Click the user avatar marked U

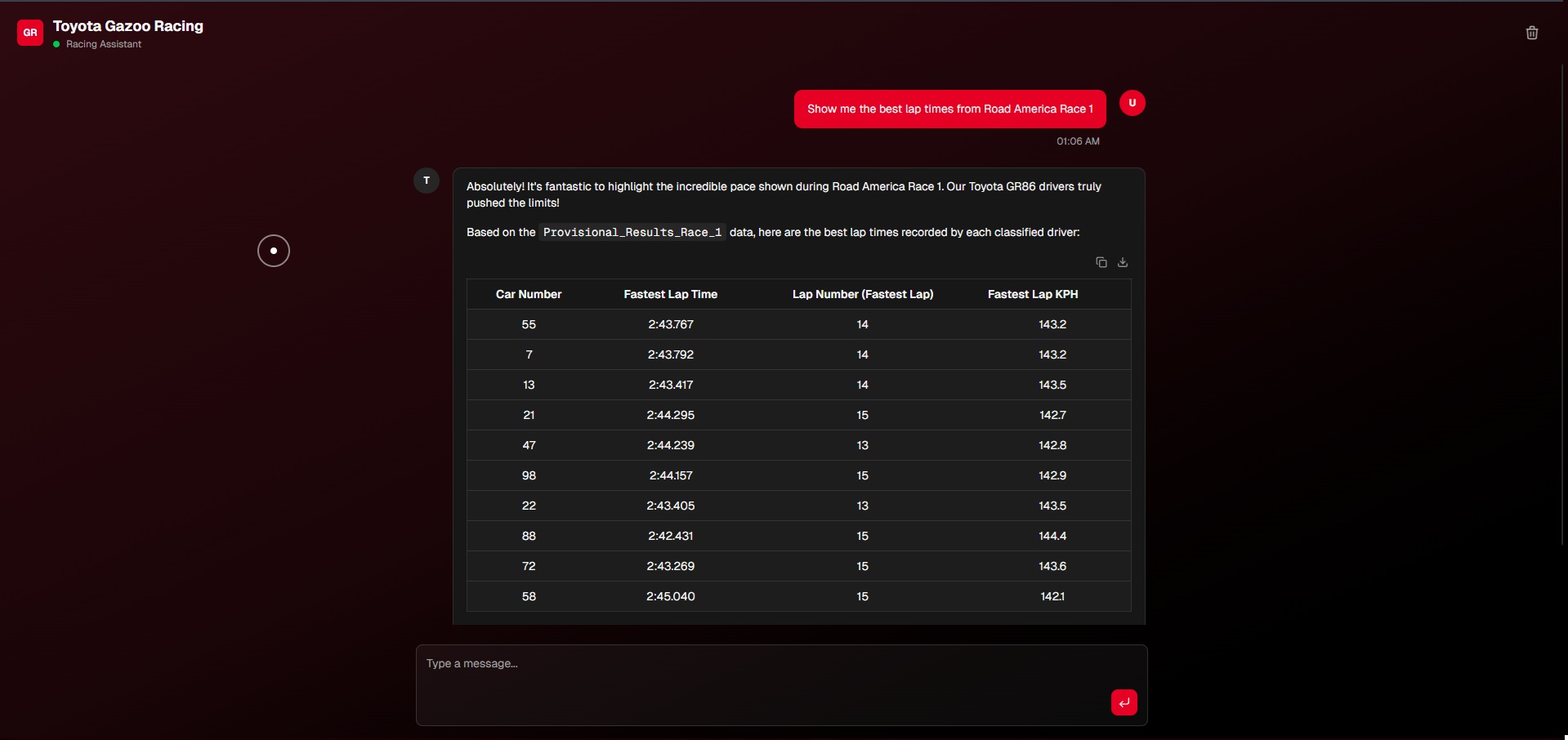tap(1132, 103)
